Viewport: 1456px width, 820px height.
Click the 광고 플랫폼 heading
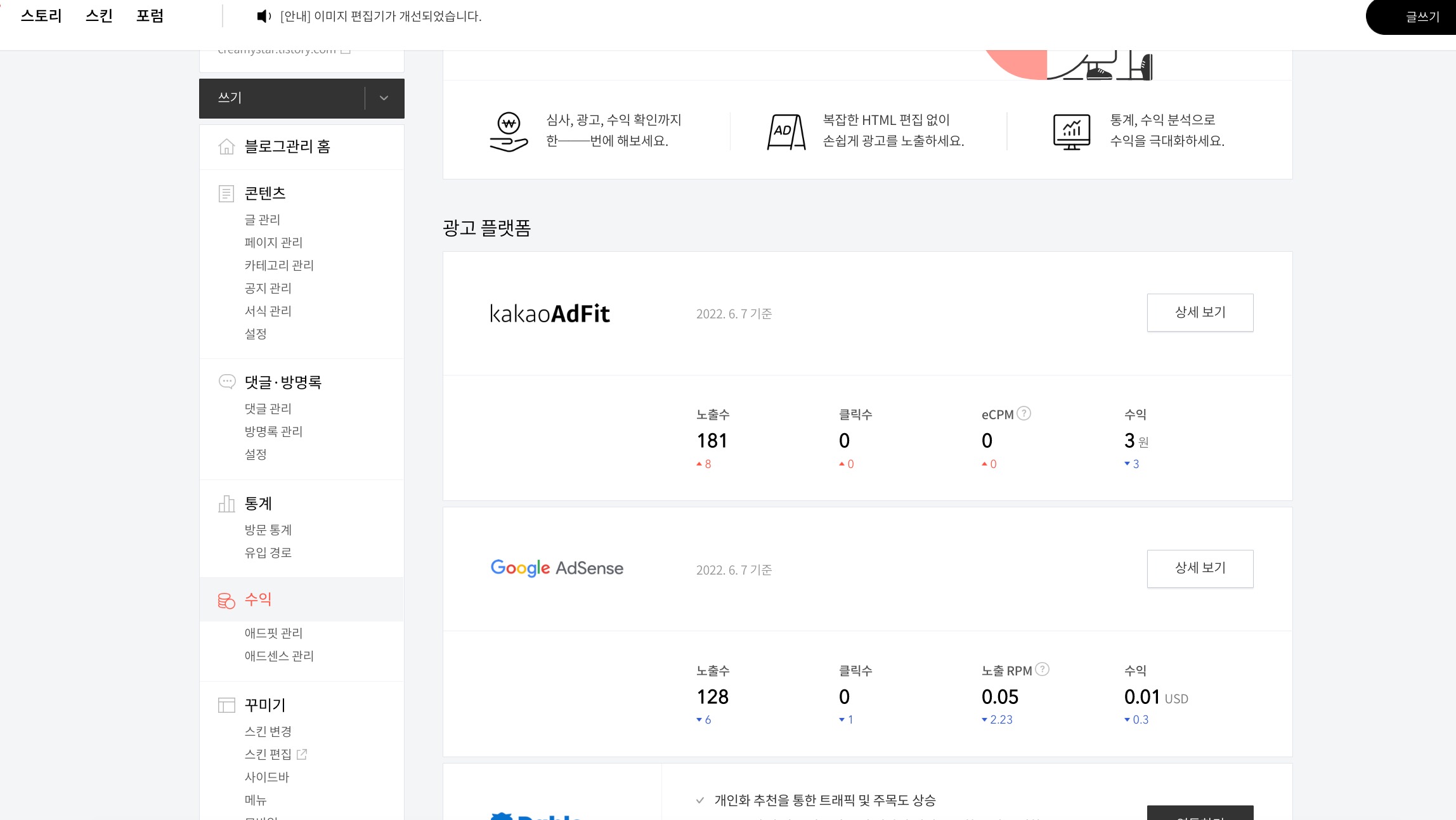[486, 228]
